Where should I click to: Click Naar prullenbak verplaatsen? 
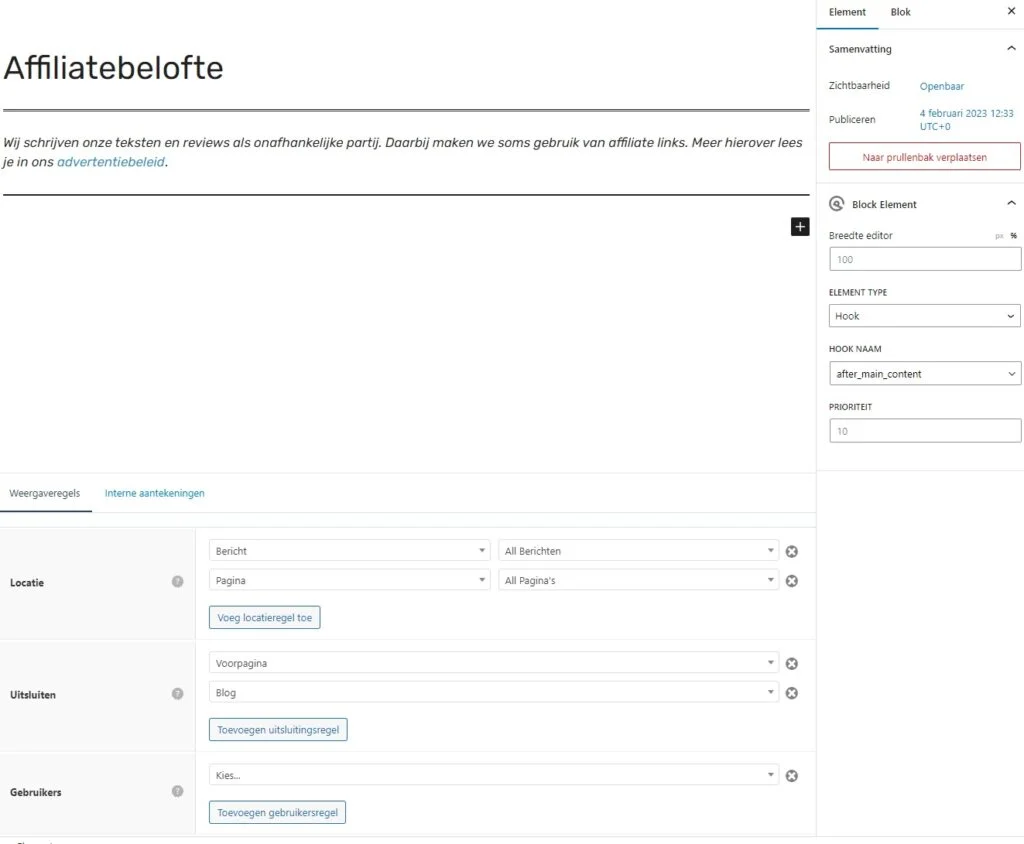(923, 156)
